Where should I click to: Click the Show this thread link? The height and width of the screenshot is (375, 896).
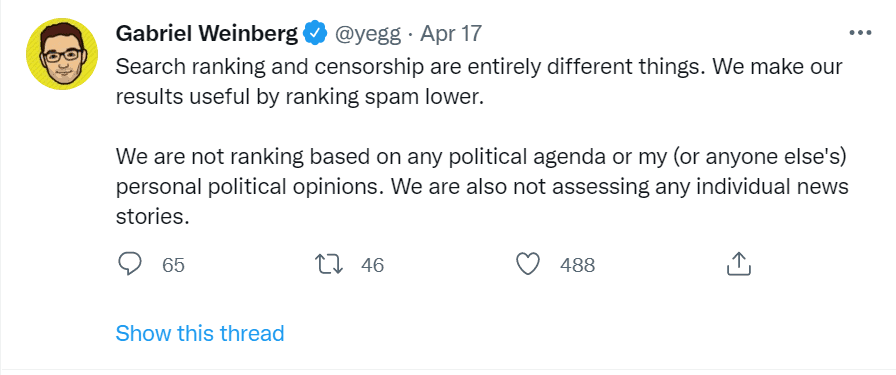199,333
